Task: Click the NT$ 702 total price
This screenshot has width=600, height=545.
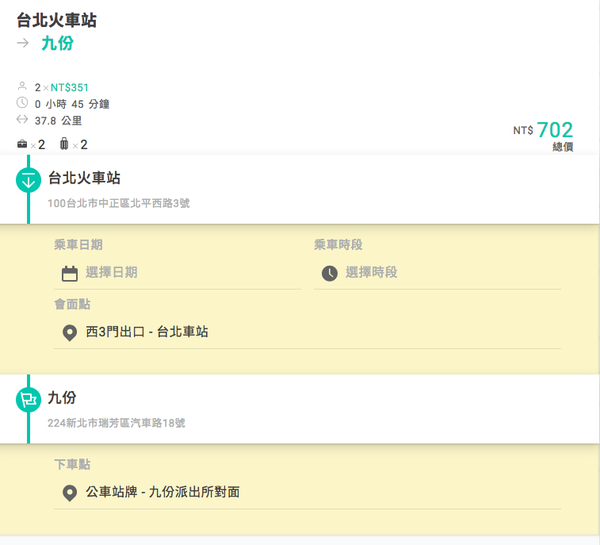Action: [x=554, y=130]
